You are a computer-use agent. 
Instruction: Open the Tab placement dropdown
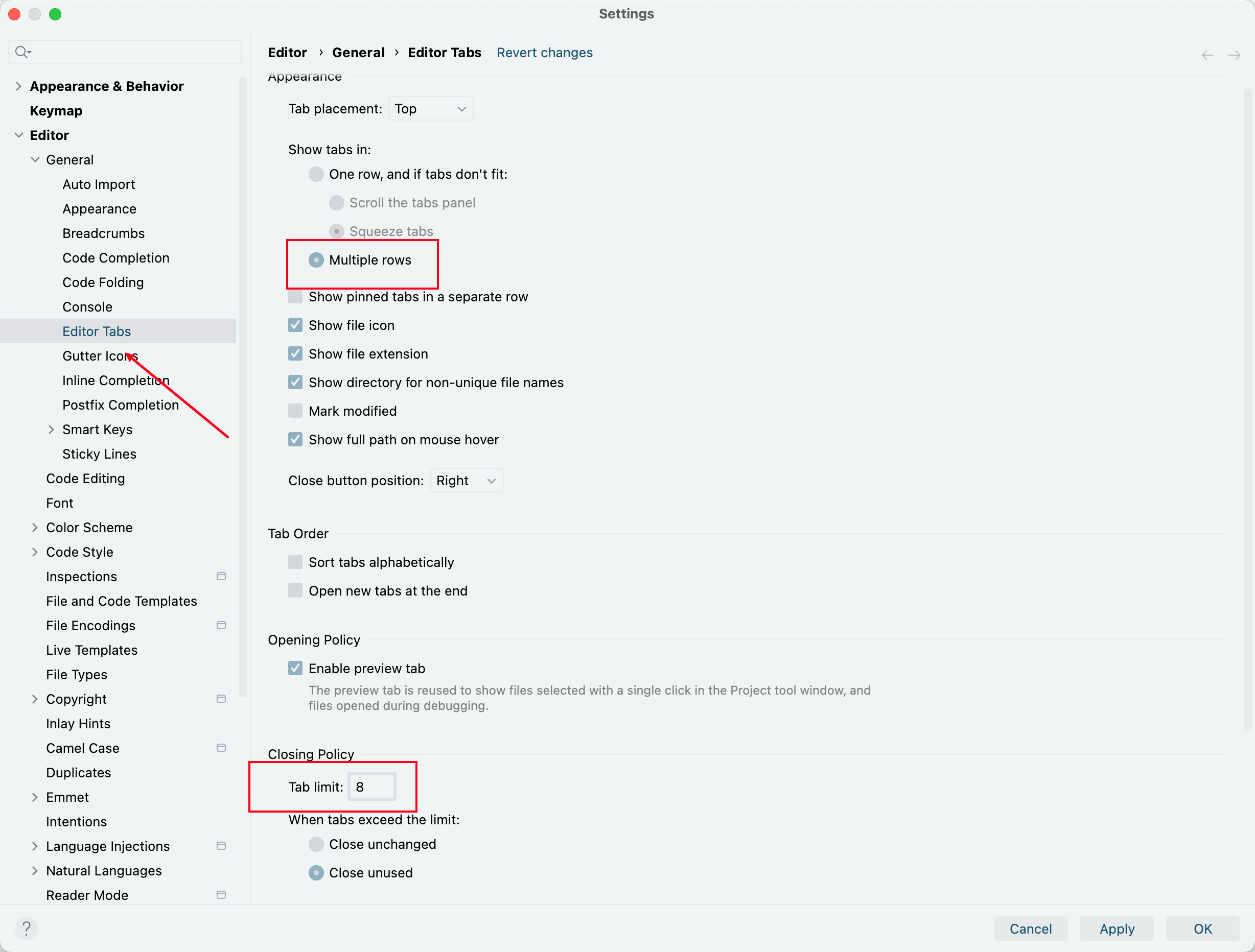pos(431,109)
